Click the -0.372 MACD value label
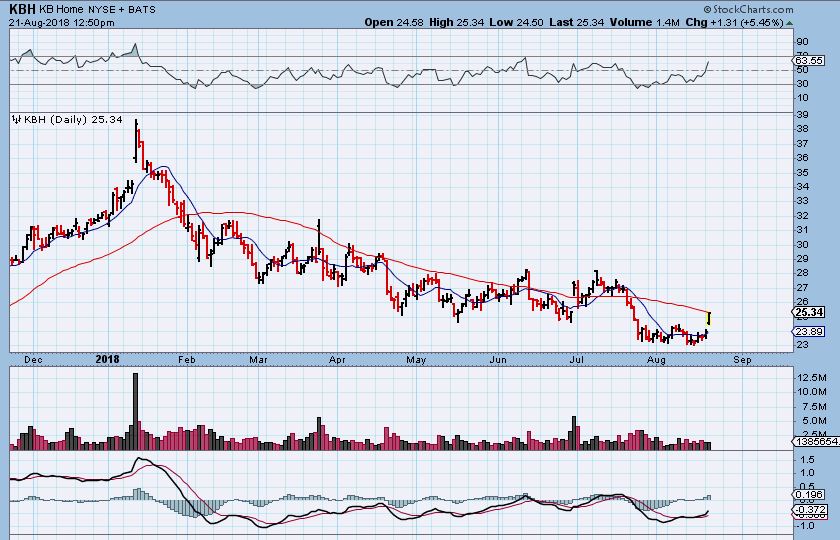The width and height of the screenshot is (840, 540). tap(809, 509)
